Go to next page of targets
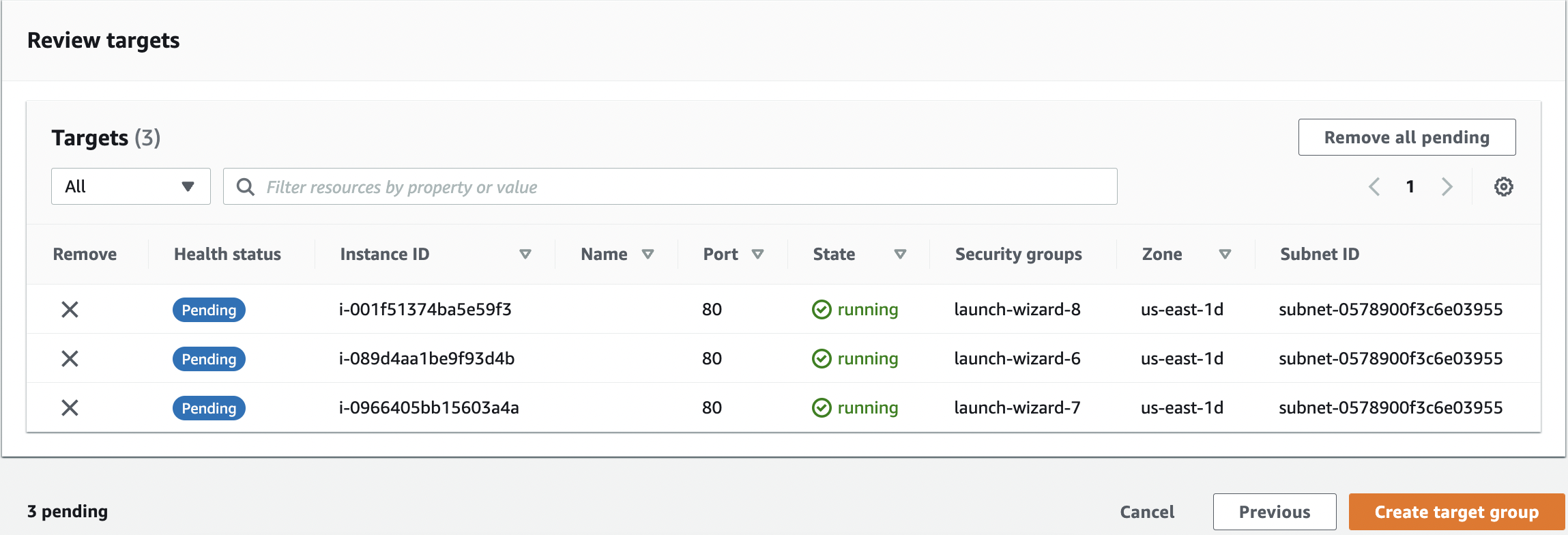1568x535 pixels. pos(1447,187)
